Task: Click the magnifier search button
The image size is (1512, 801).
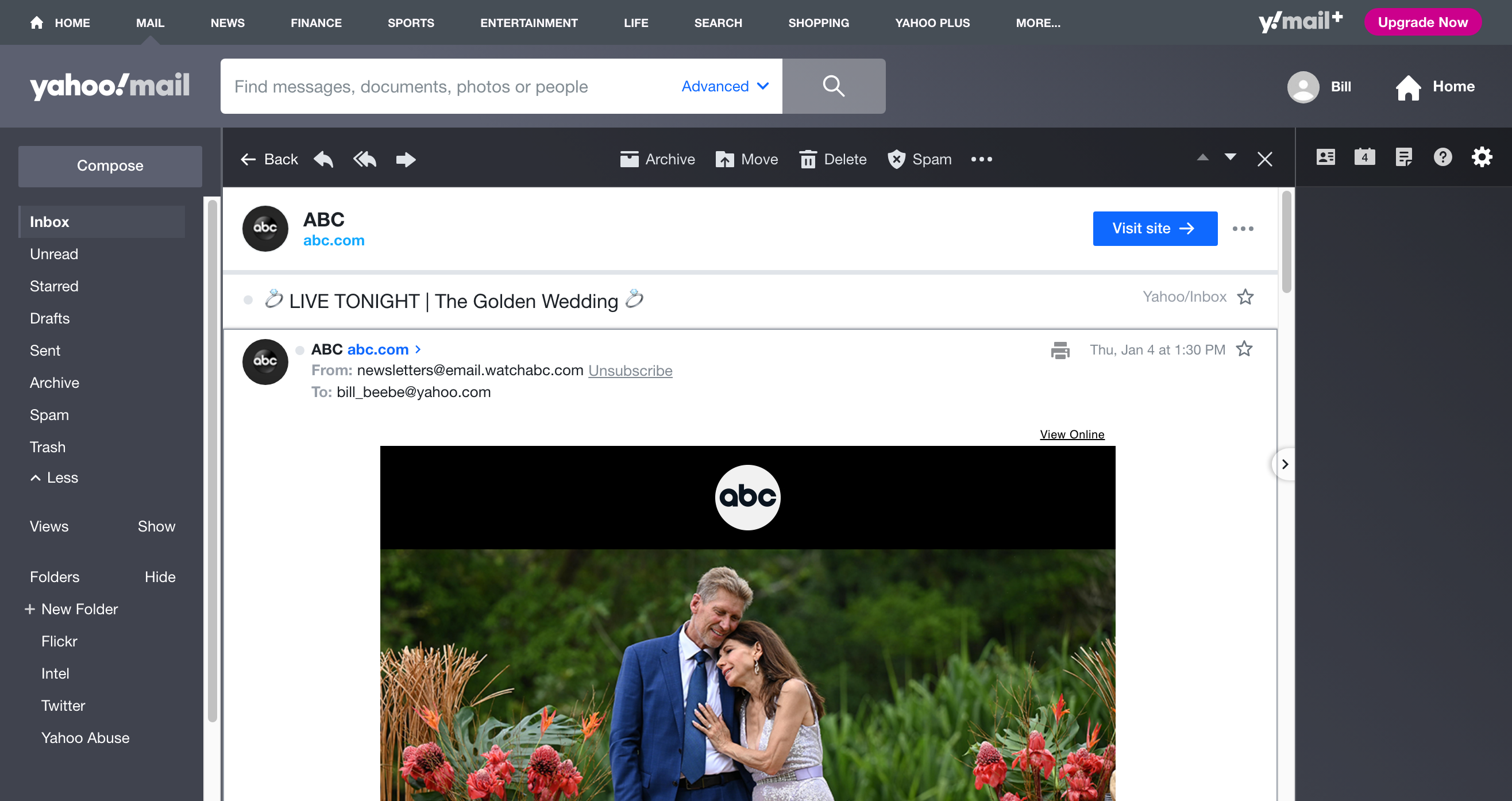Action: pyautogui.click(x=834, y=86)
